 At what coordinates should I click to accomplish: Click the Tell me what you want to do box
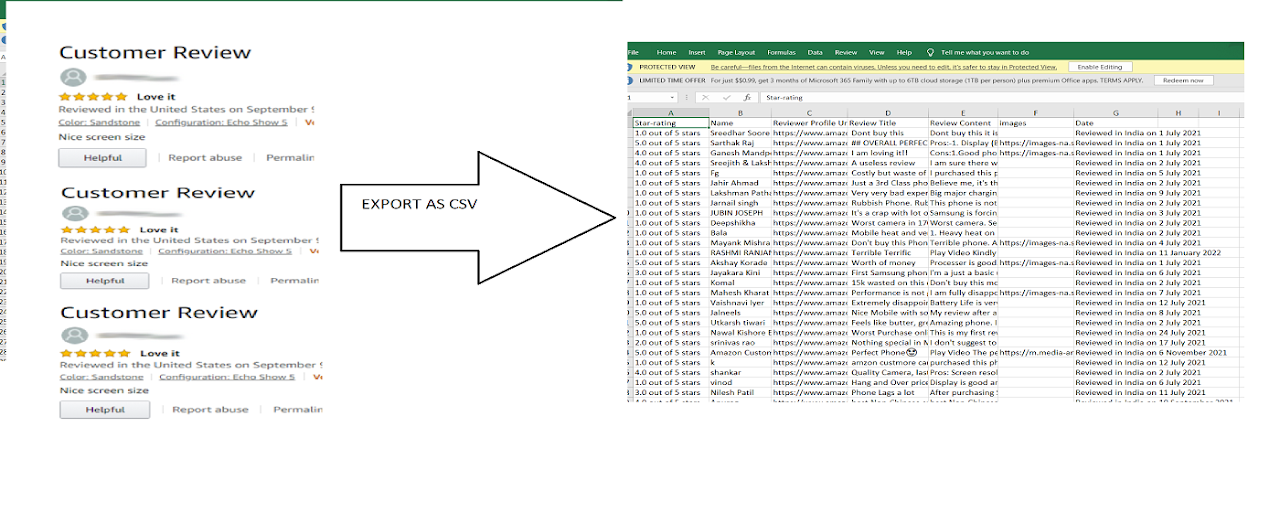985,52
